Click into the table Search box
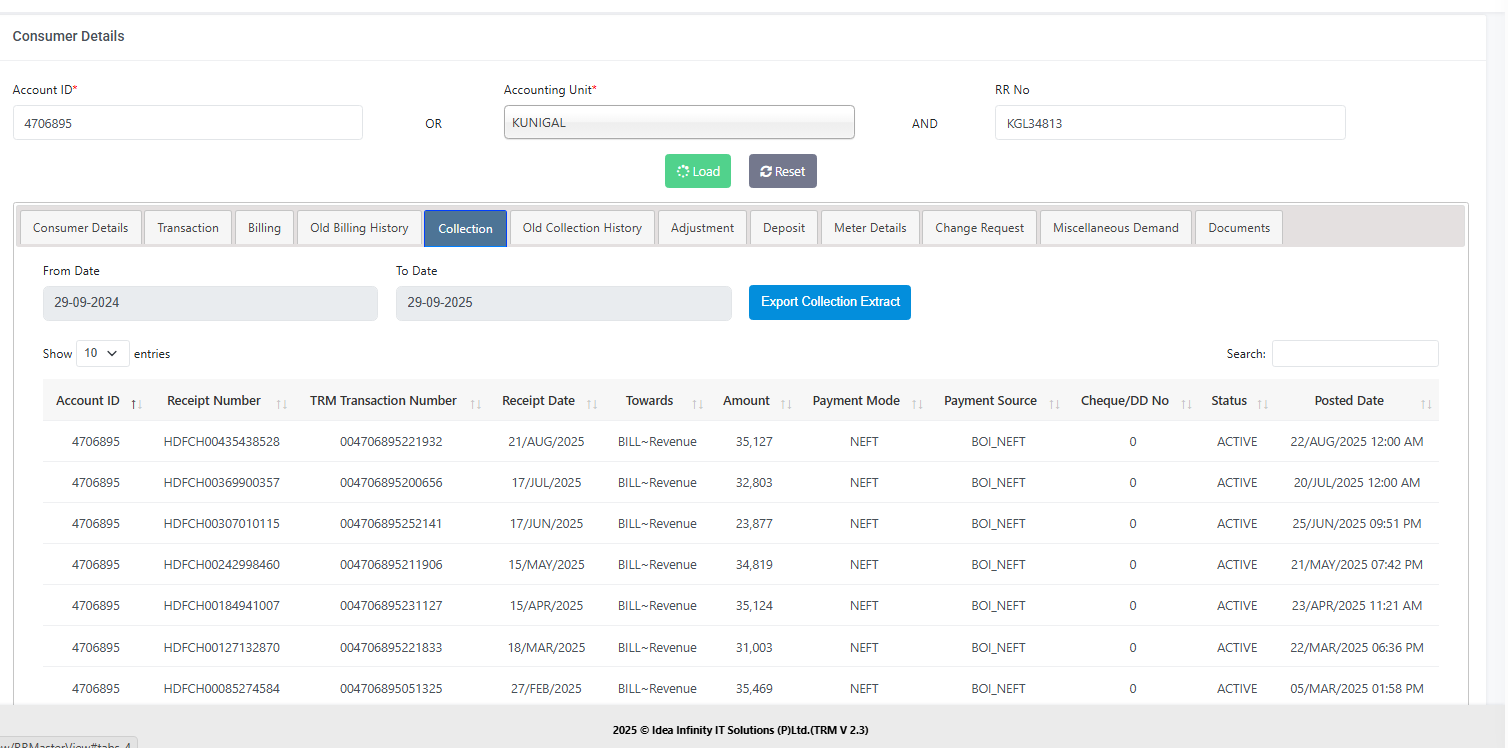 [x=1355, y=354]
